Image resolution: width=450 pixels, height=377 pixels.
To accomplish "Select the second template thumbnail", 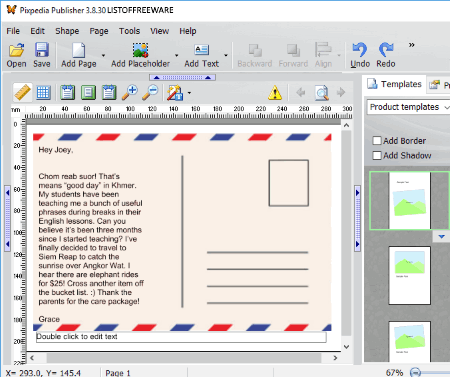I will pos(410,275).
